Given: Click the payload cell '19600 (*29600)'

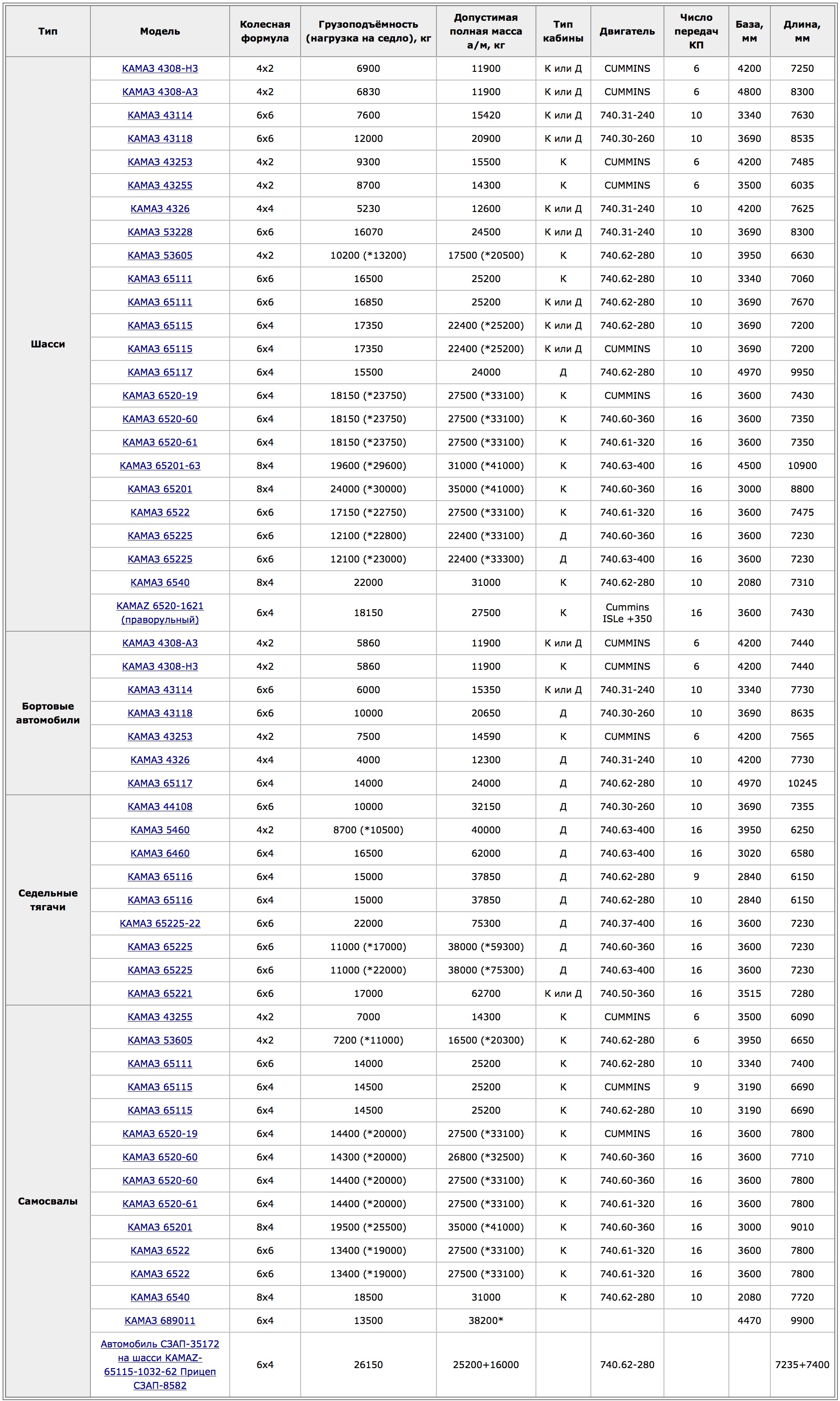Looking at the screenshot, I should click(369, 466).
